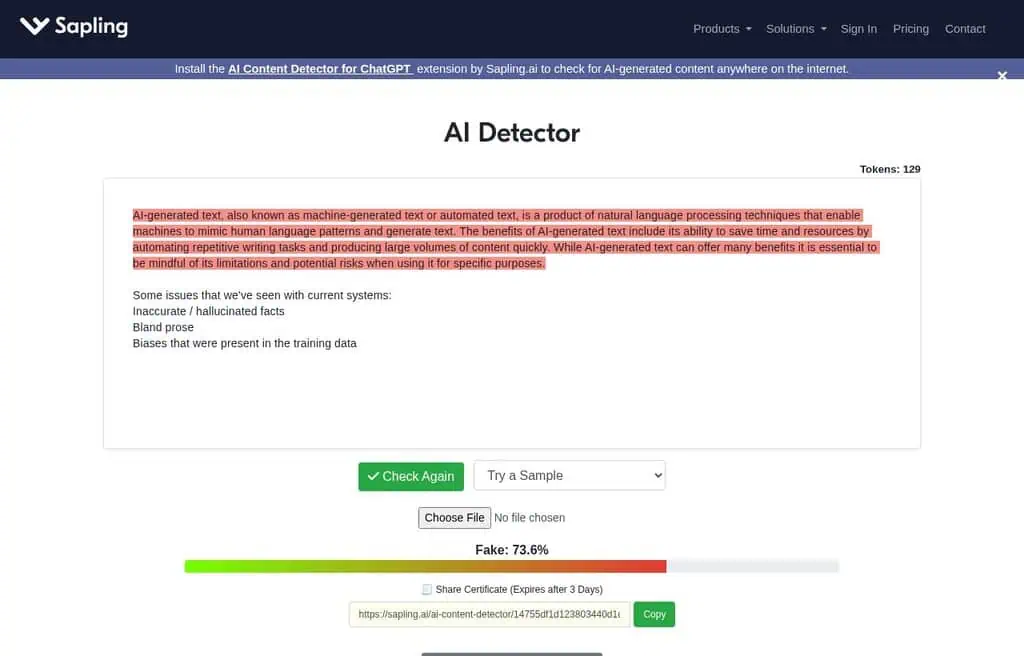Click the Check Again button
Screen dimensions: 1024x656
(411, 476)
